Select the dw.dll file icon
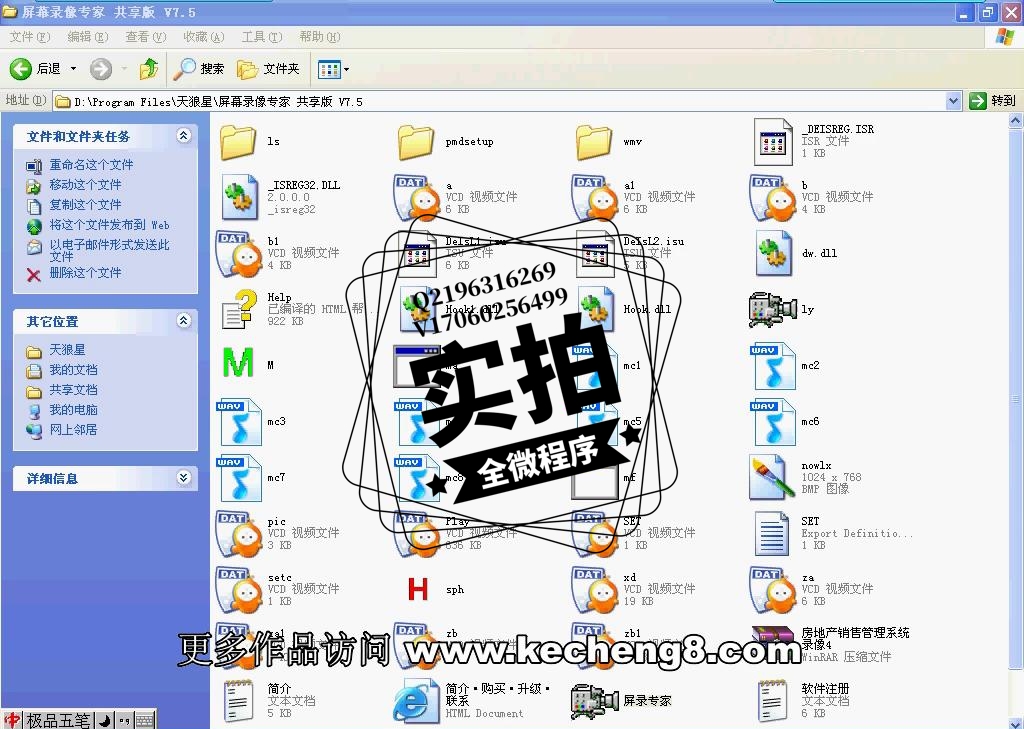 pos(774,253)
